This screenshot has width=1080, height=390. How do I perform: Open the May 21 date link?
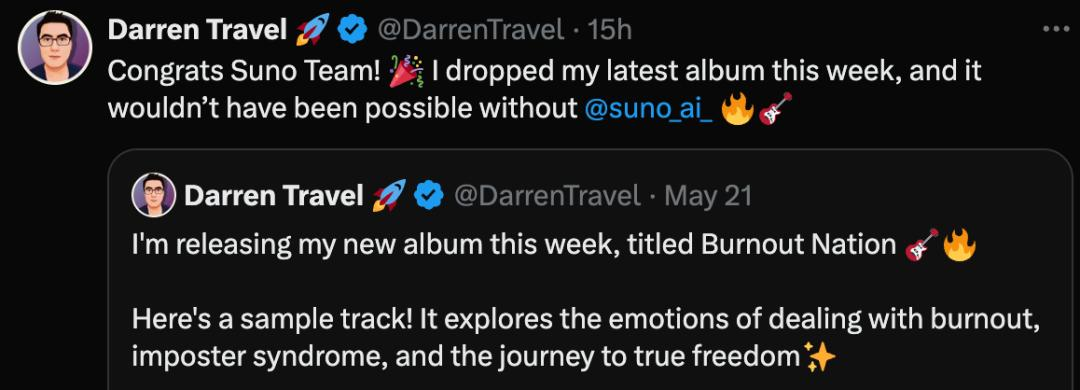pyautogui.click(x=708, y=197)
